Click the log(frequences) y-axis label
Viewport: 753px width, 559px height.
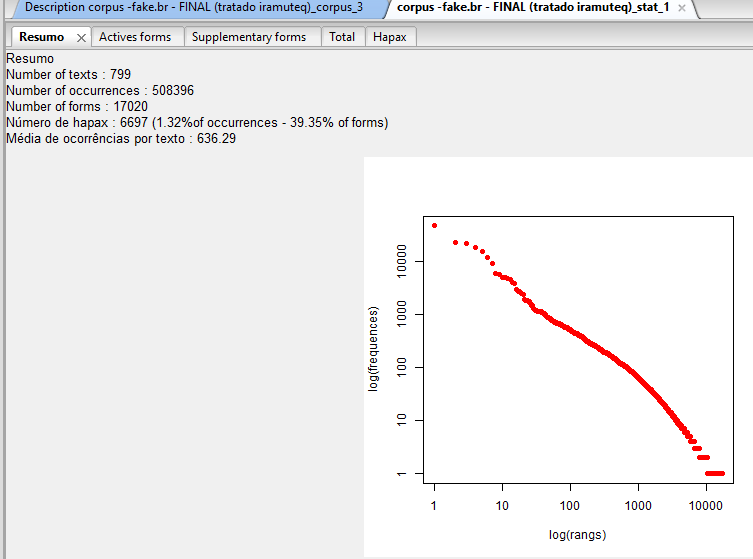click(x=374, y=349)
